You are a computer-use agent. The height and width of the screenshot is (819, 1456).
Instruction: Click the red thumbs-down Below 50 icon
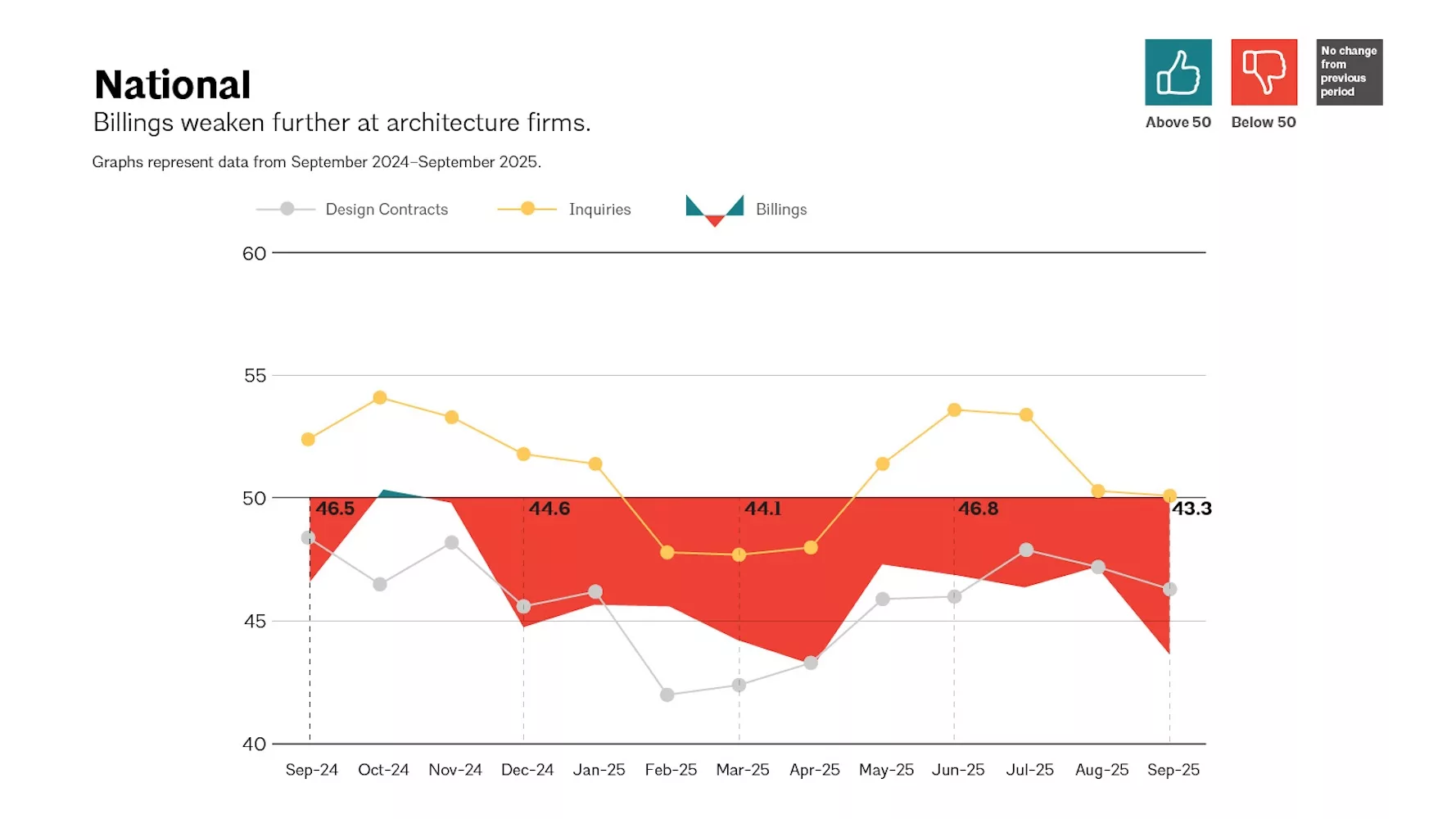point(1264,72)
